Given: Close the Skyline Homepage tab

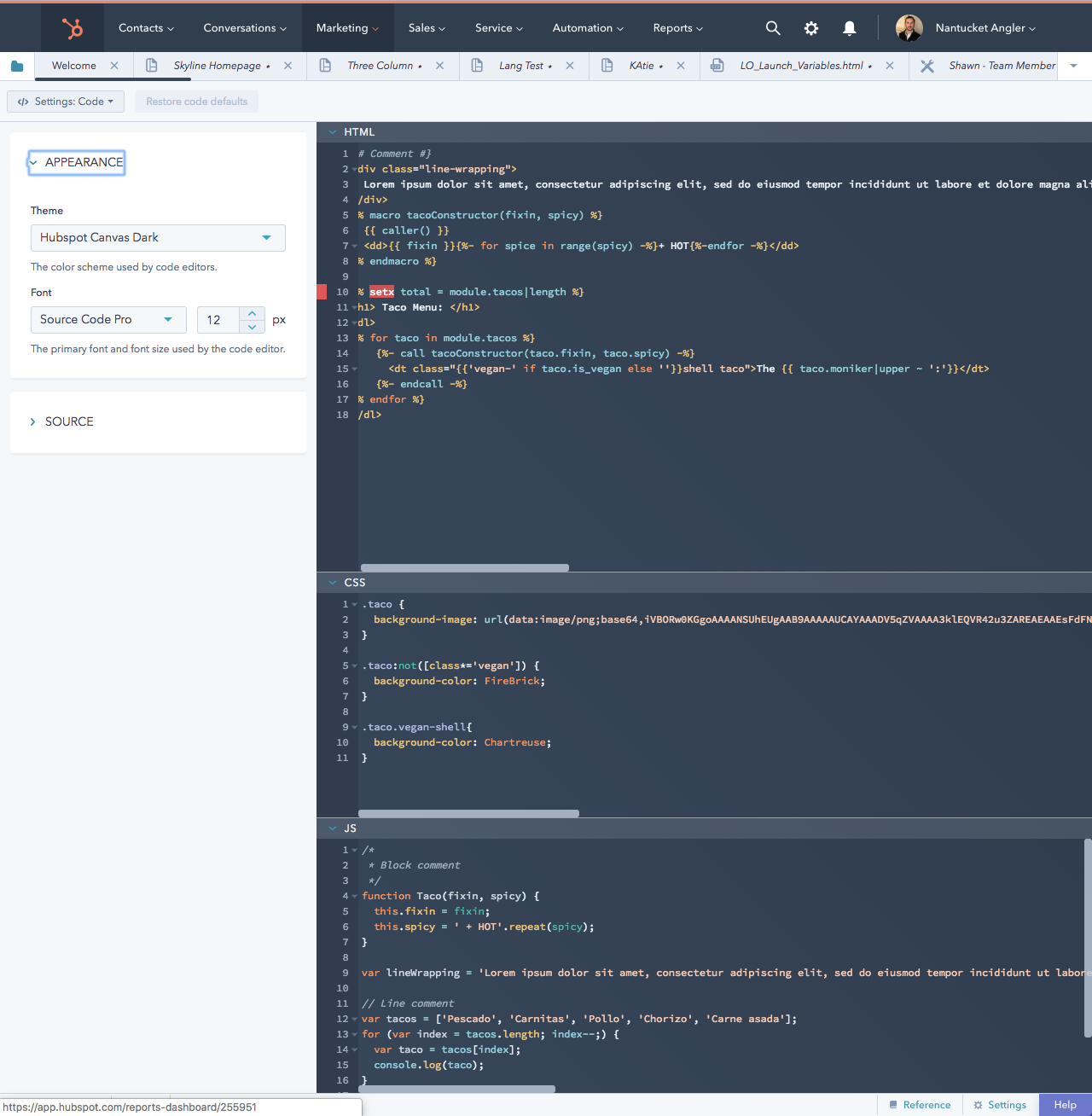Looking at the screenshot, I should pos(288,66).
